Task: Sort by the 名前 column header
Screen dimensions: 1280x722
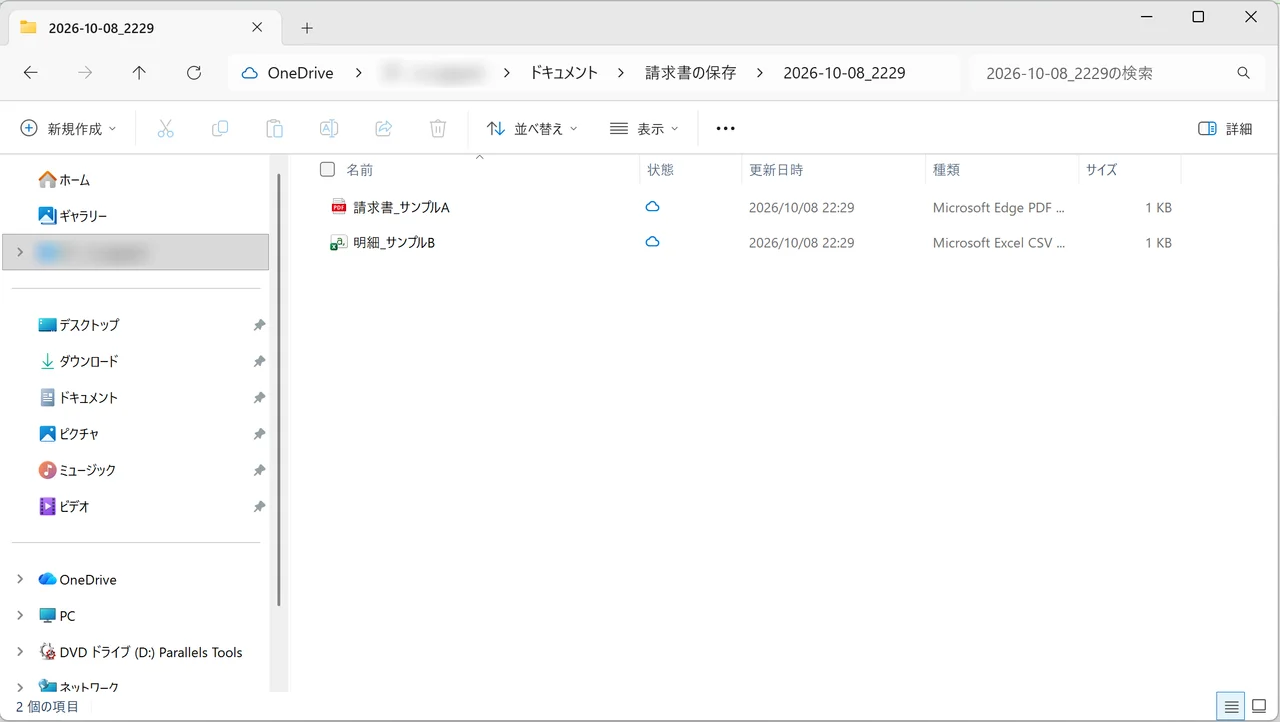Action: (x=360, y=170)
